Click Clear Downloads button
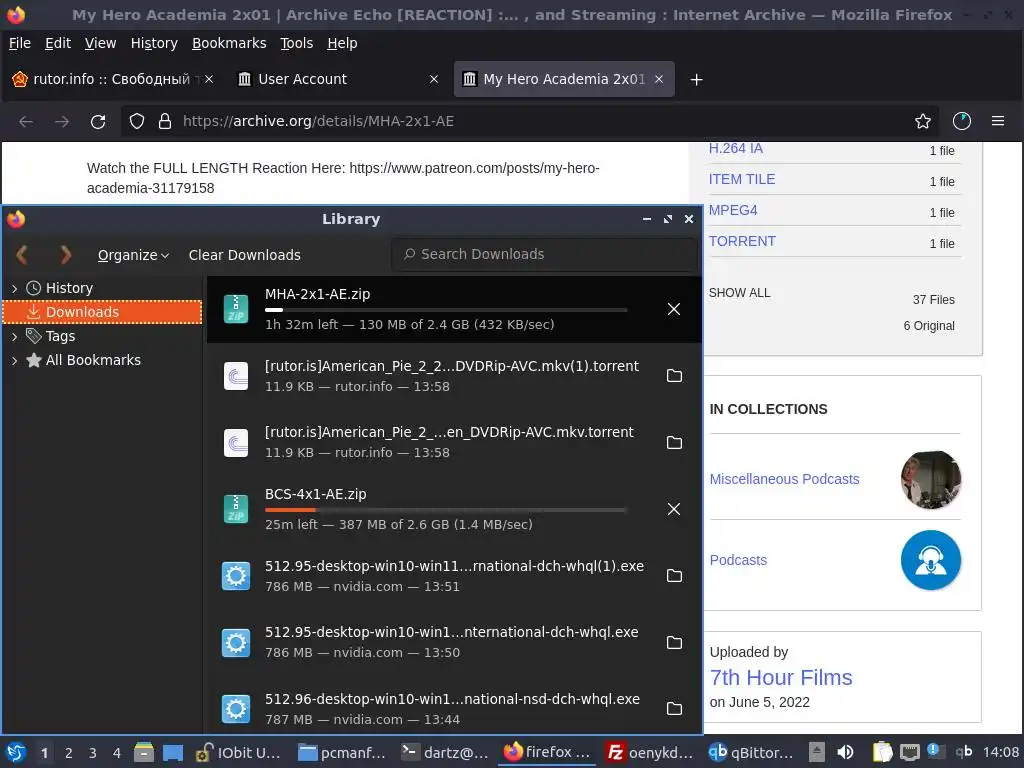Screen dimensions: 1024x768 tap(245, 255)
